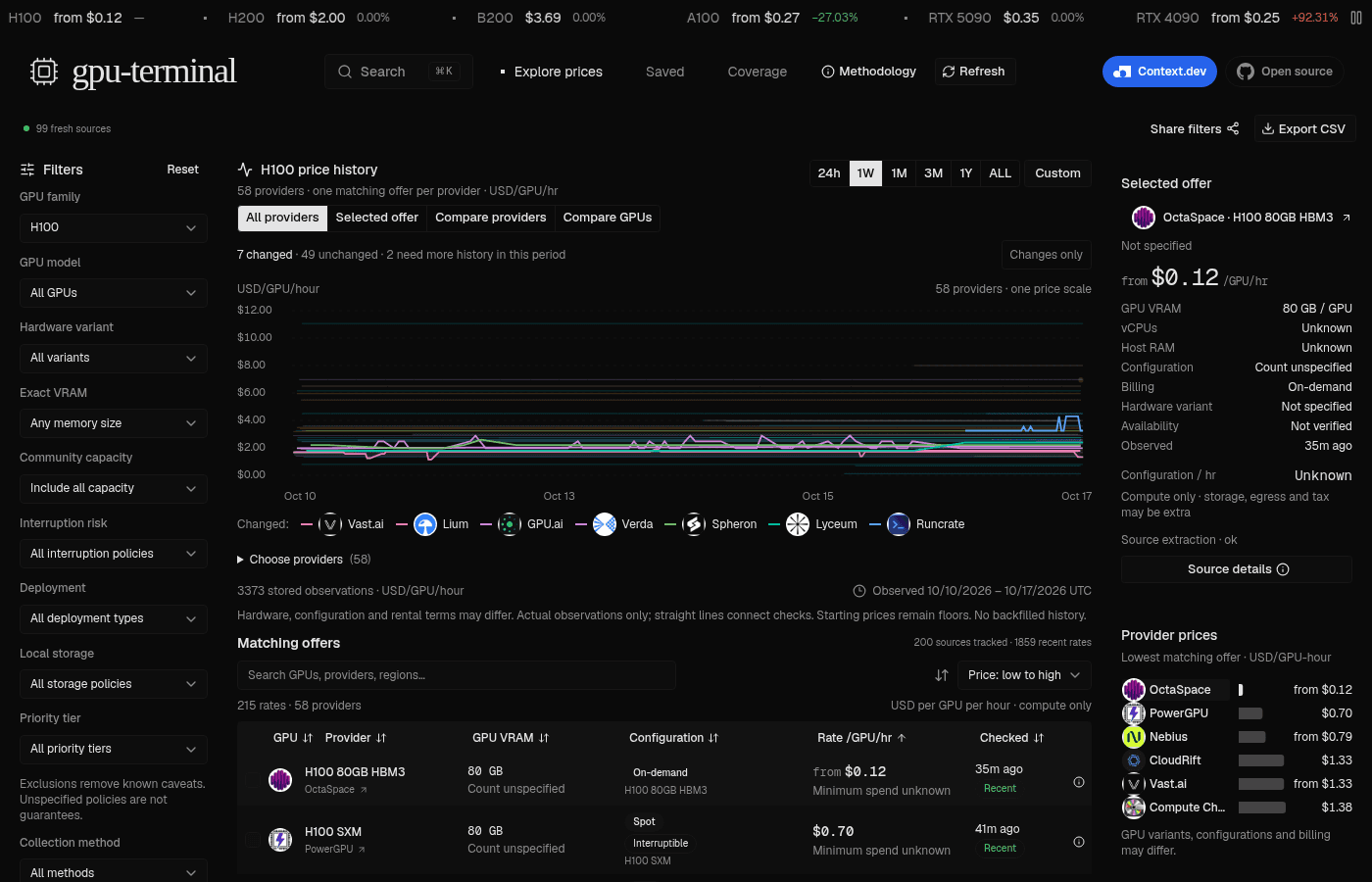Screen dimensions: 1372x882
Task: Open the Saved page in navigation
Action: pyautogui.click(x=665, y=72)
